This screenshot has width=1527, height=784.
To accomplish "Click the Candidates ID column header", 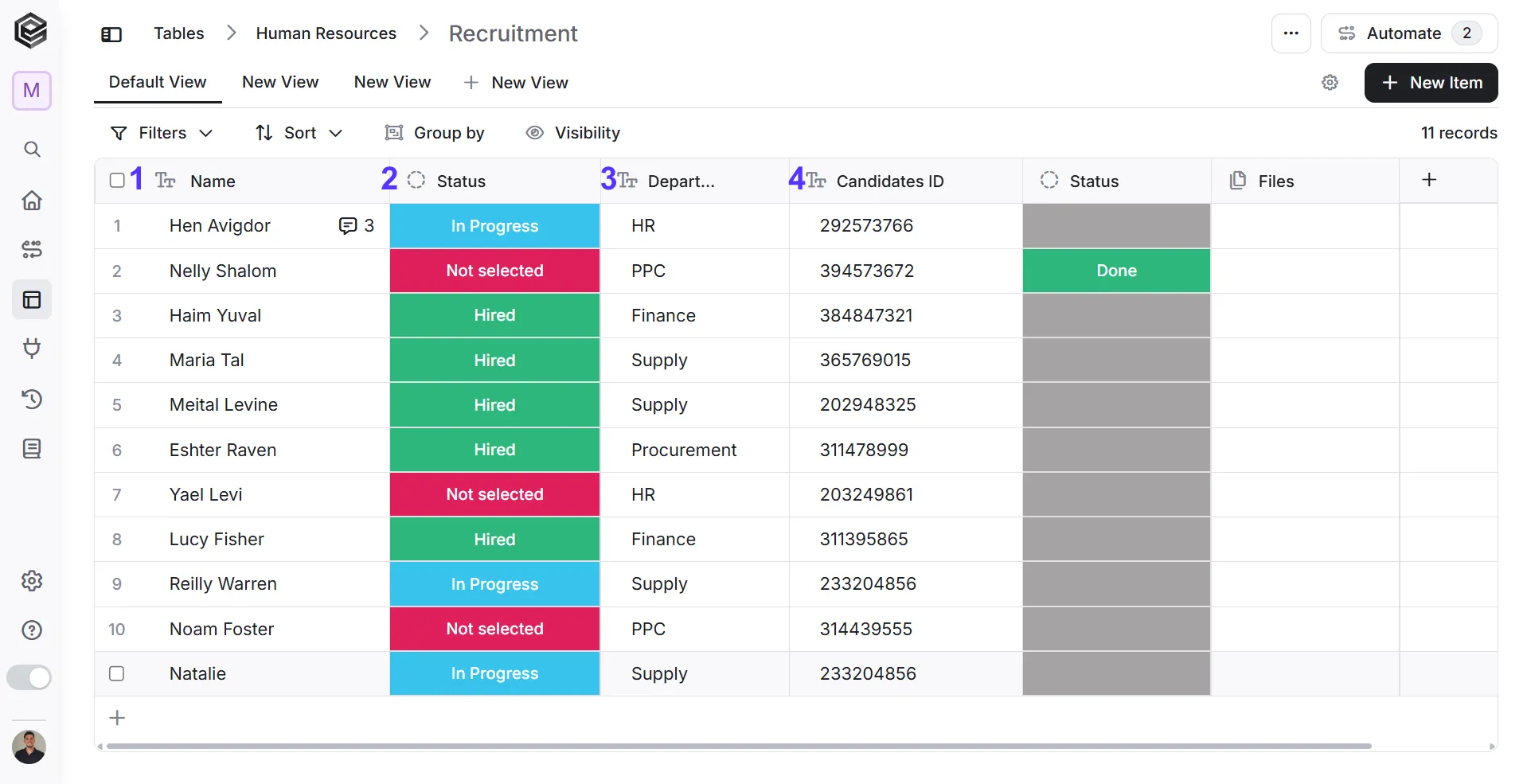I will point(905,181).
